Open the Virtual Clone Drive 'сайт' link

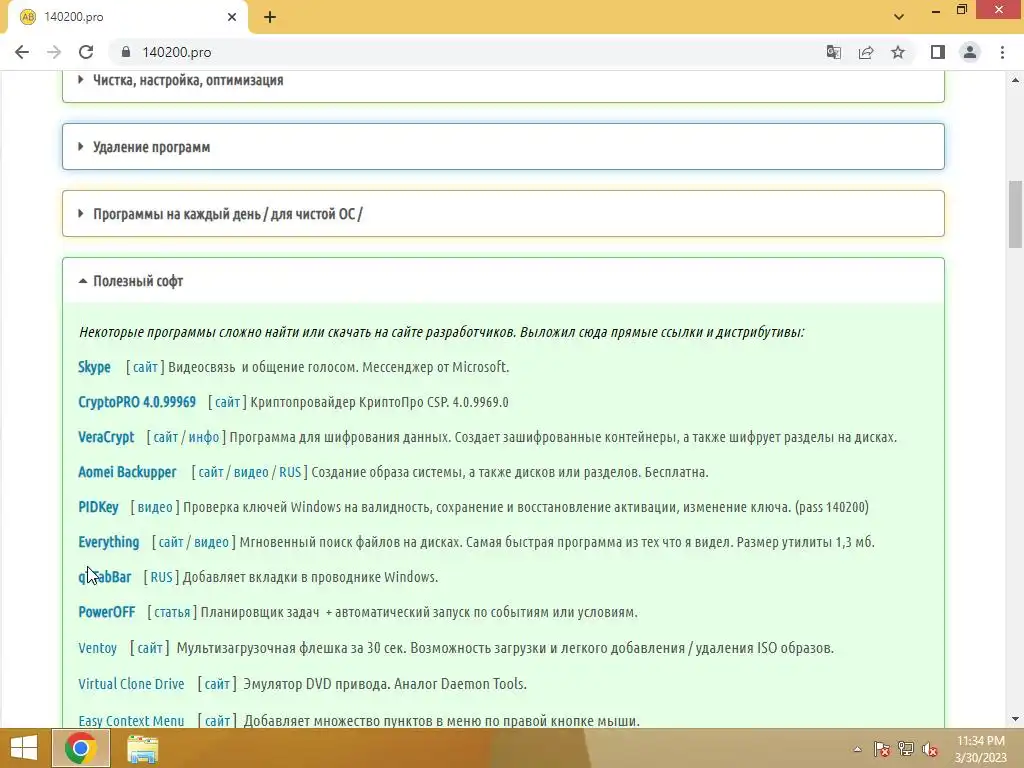[x=217, y=684]
